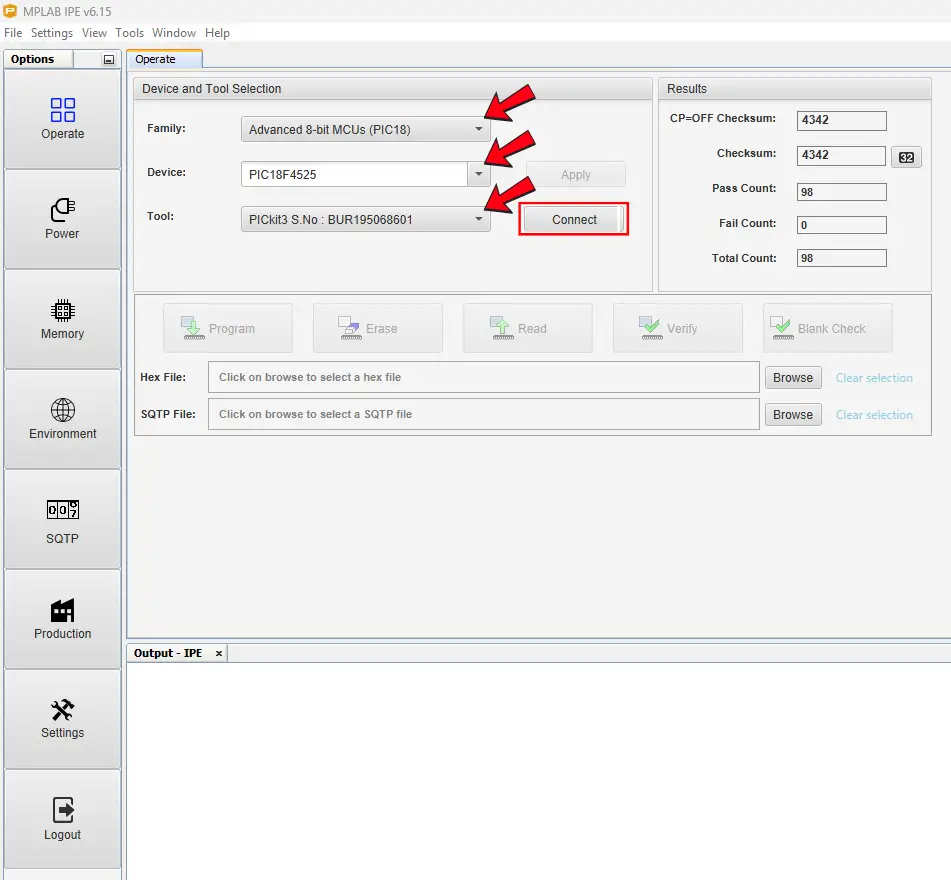Open the Production mode panel

point(62,619)
